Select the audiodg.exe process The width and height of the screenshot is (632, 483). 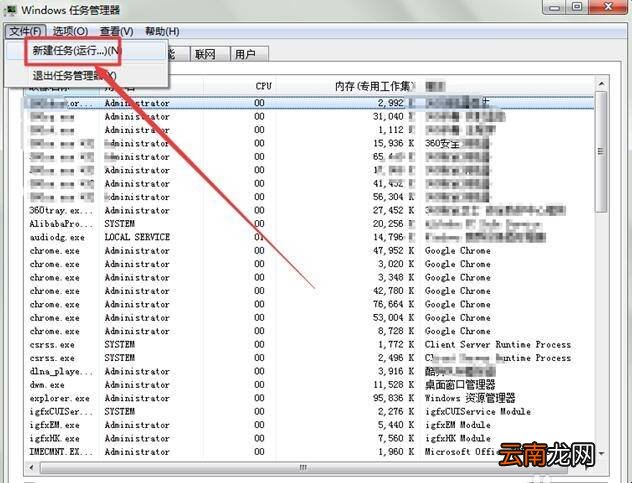point(57,237)
